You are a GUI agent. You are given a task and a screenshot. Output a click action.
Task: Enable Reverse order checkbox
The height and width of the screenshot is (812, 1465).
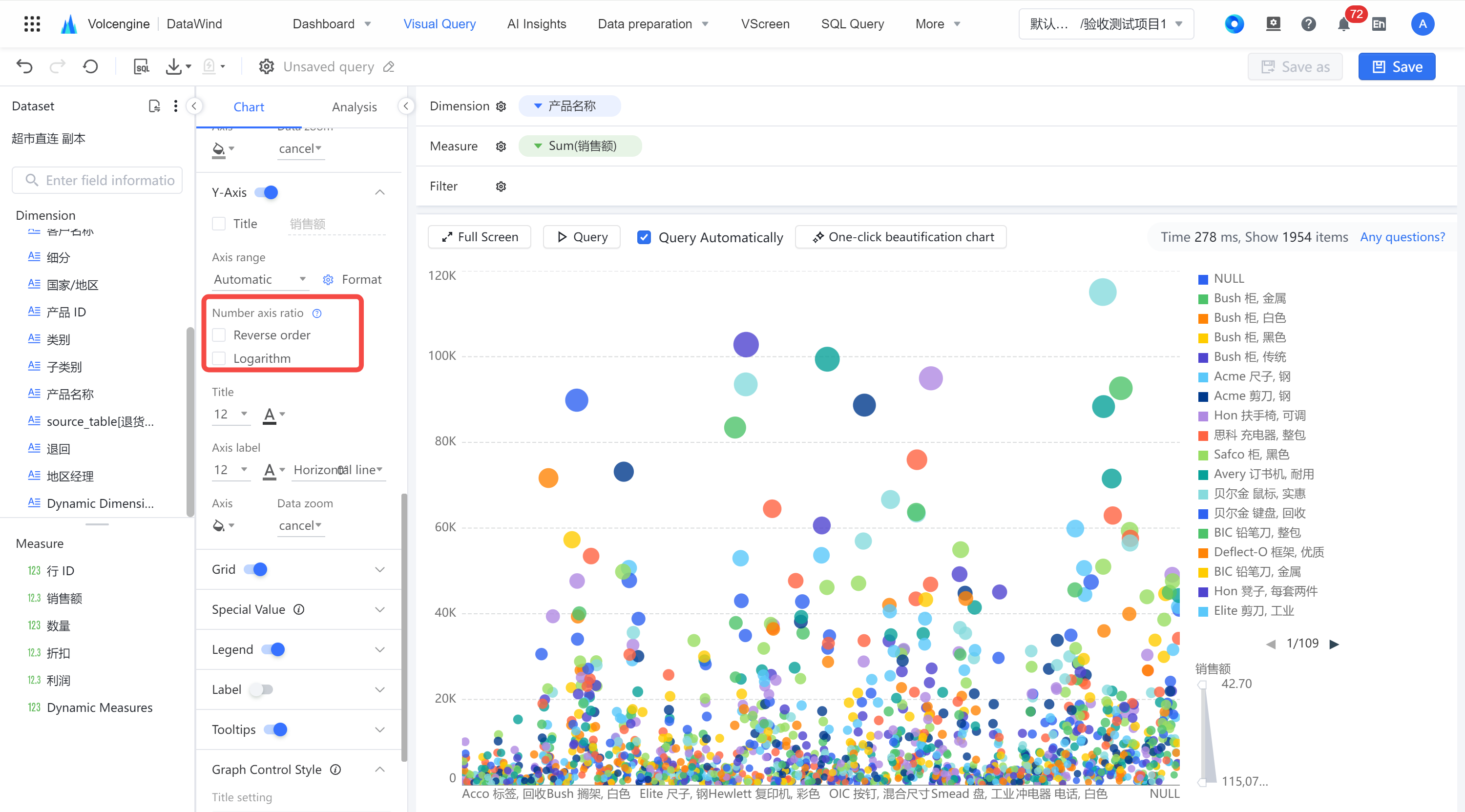219,335
